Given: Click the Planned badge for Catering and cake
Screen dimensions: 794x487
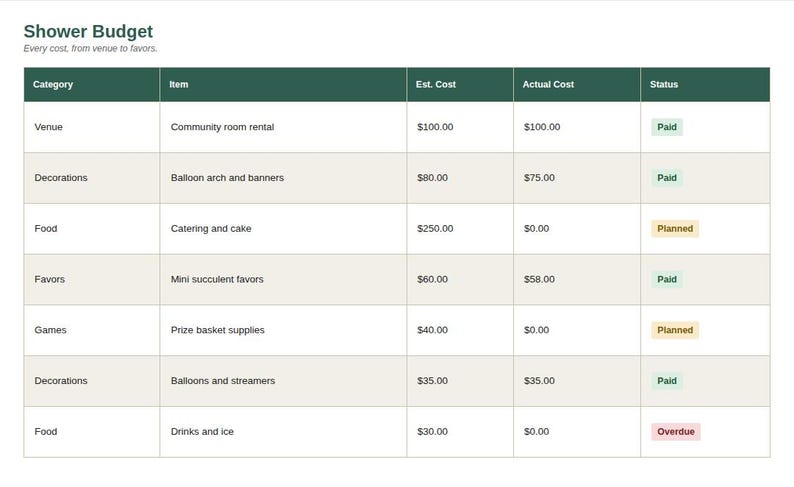Looking at the screenshot, I should click(675, 229).
